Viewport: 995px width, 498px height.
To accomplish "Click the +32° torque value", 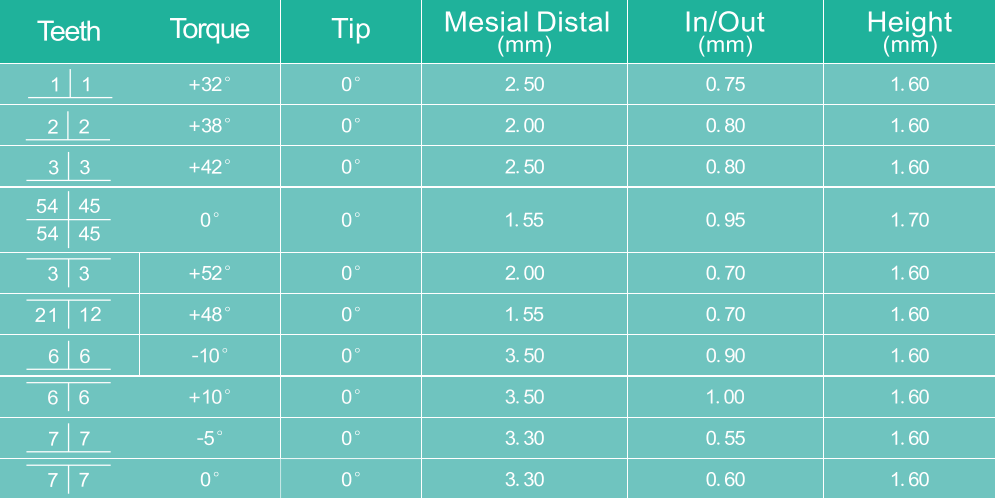I will (x=209, y=84).
